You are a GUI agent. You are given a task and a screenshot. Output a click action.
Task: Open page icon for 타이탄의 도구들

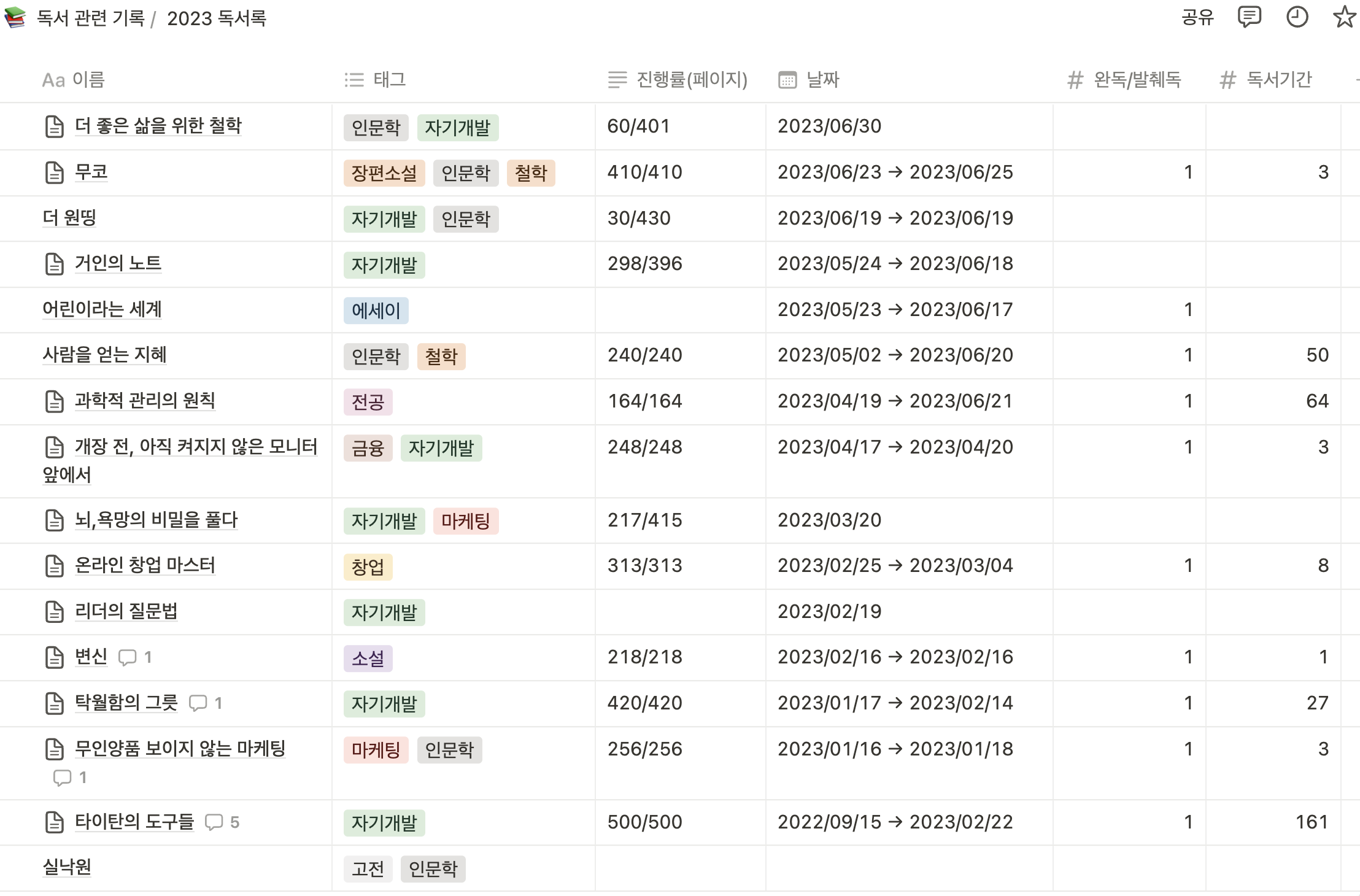coord(55,822)
